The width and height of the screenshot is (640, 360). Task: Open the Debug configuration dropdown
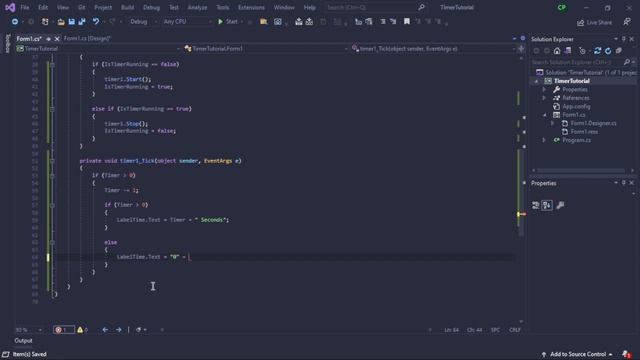coord(143,22)
